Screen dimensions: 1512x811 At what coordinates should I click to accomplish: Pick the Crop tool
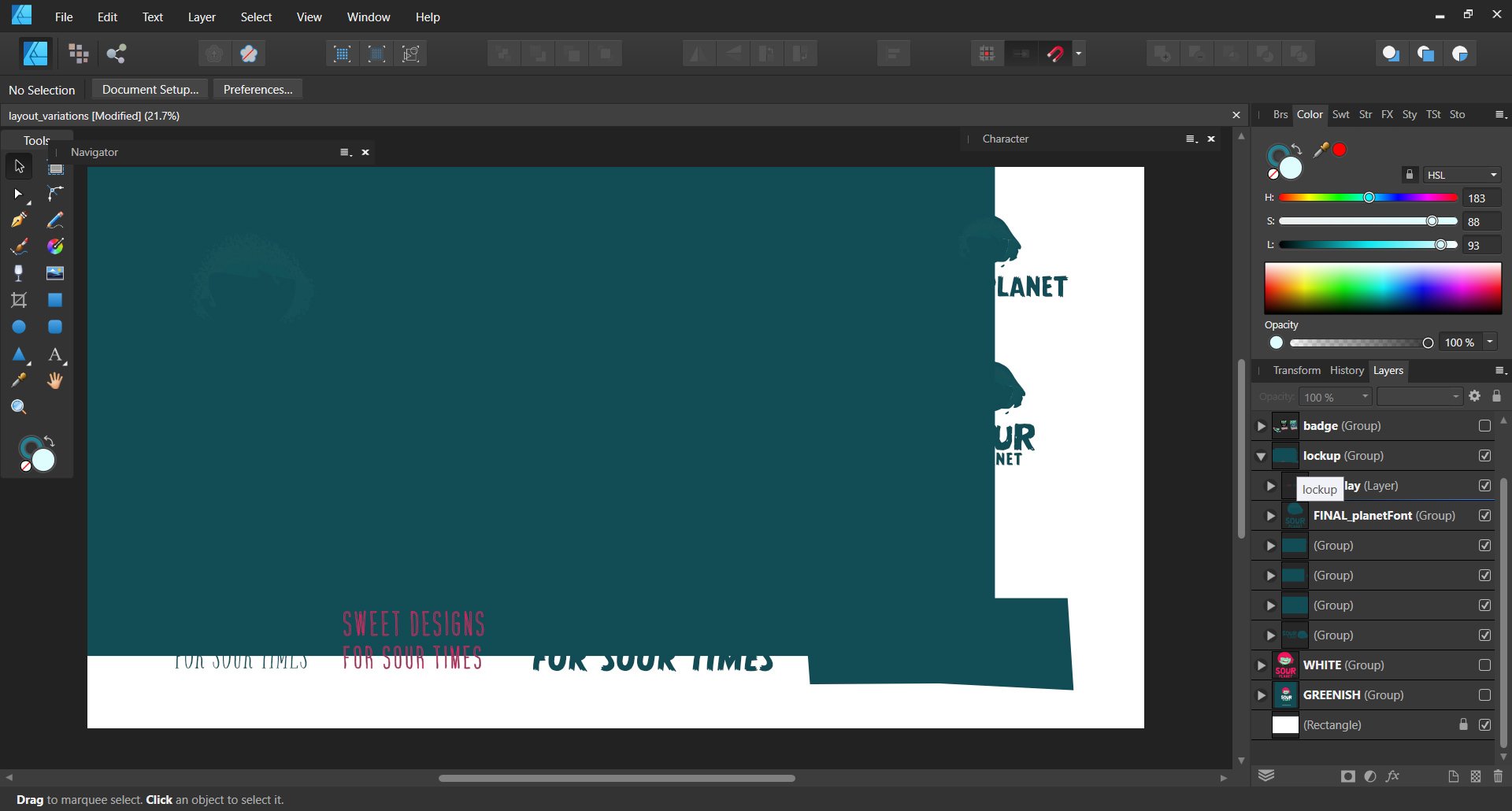pyautogui.click(x=19, y=300)
